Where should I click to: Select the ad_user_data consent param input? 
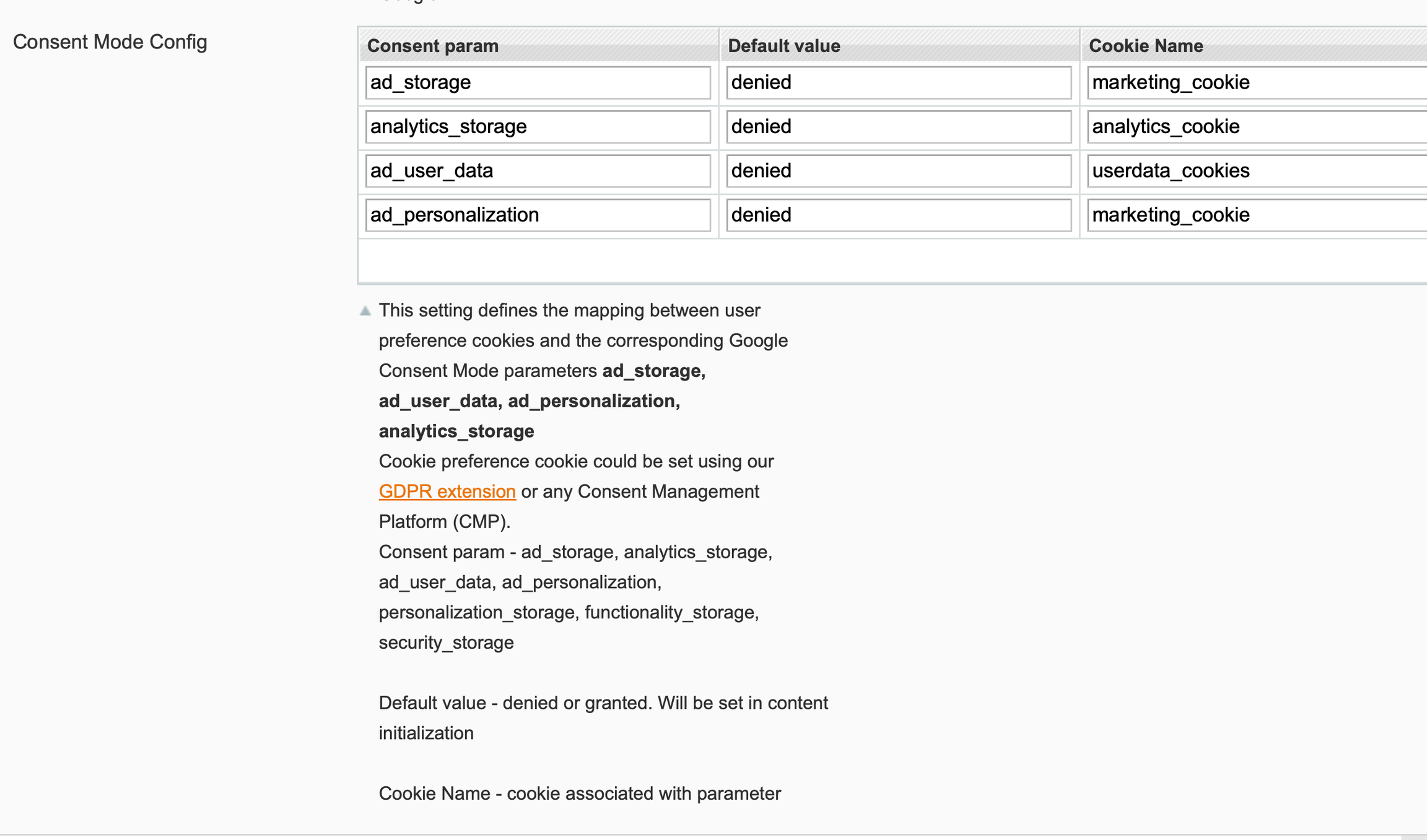point(538,171)
